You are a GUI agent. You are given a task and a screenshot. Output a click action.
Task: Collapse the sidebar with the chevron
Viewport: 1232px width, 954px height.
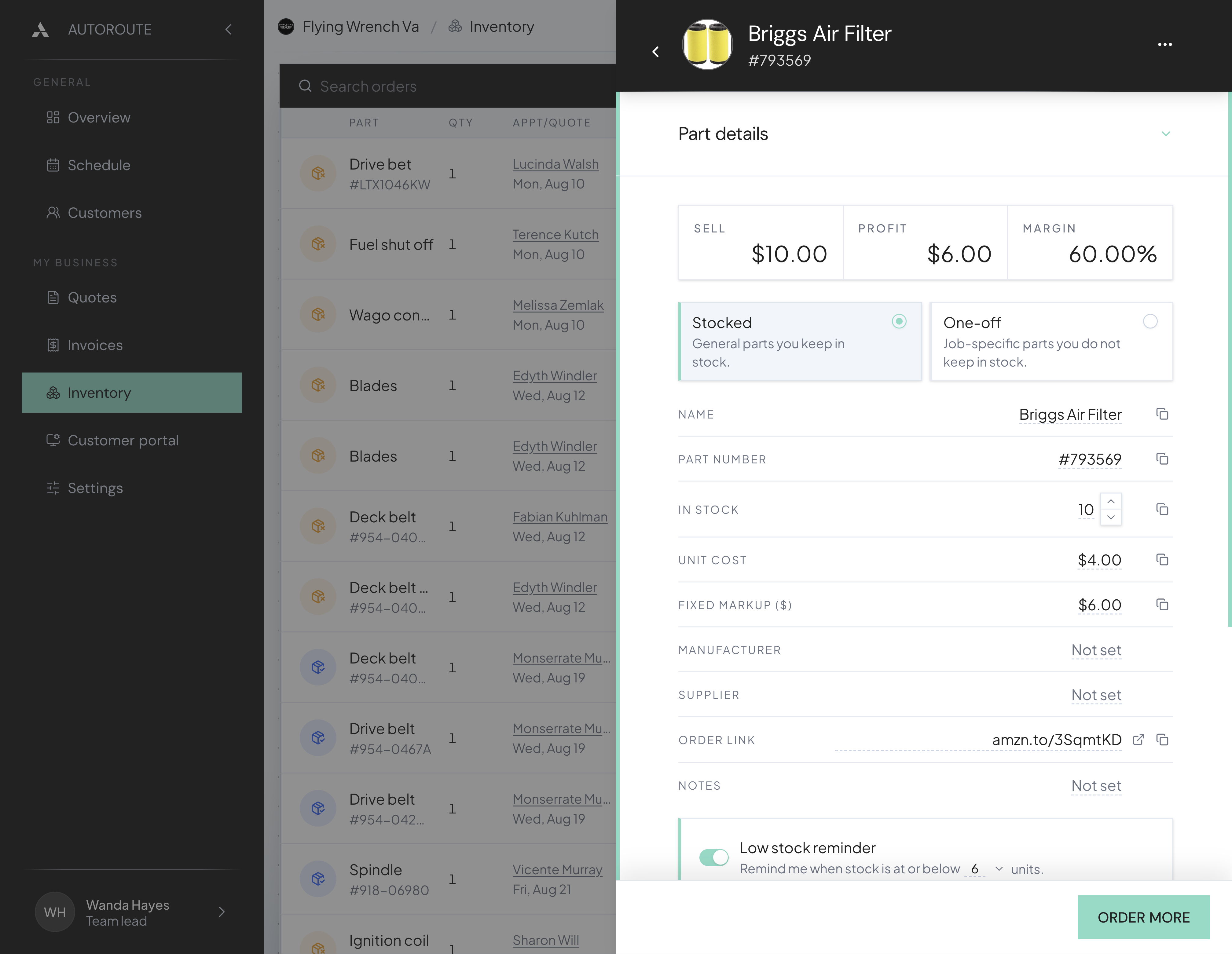(229, 29)
